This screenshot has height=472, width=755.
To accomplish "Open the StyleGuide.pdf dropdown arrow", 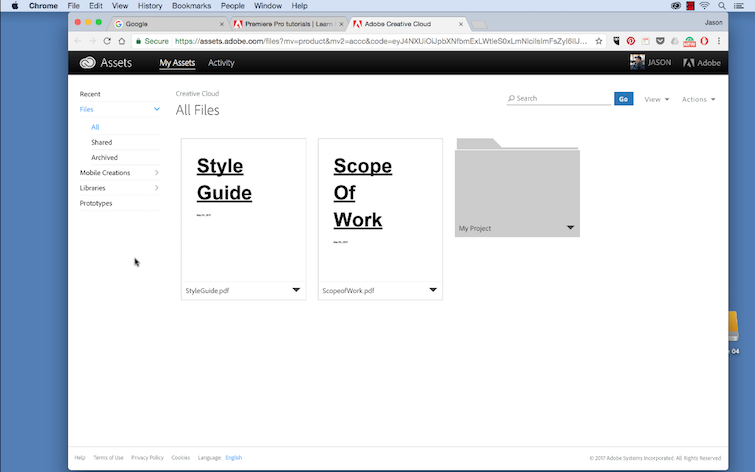I will tap(296, 290).
